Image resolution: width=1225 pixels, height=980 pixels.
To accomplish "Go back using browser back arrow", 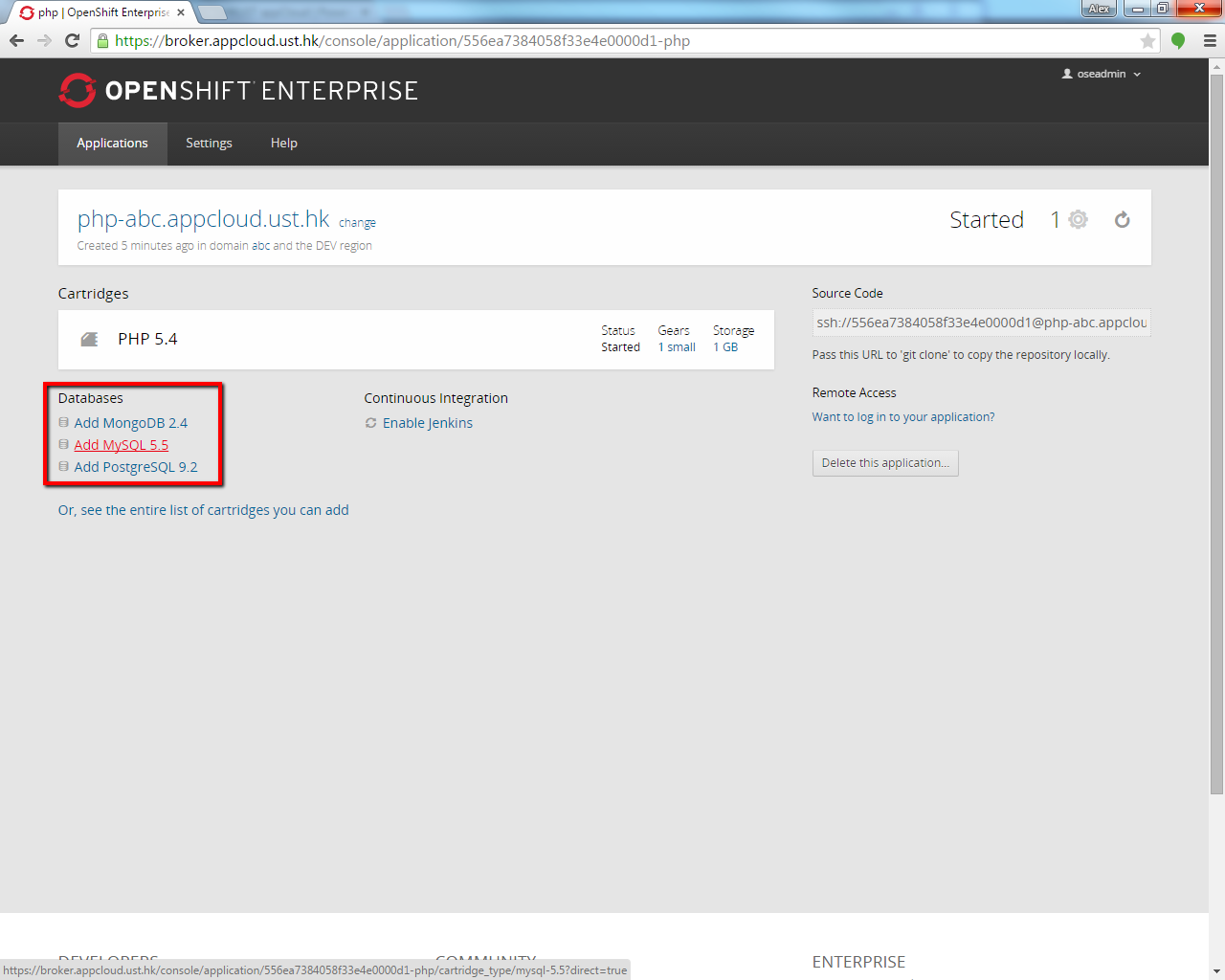I will 16,40.
